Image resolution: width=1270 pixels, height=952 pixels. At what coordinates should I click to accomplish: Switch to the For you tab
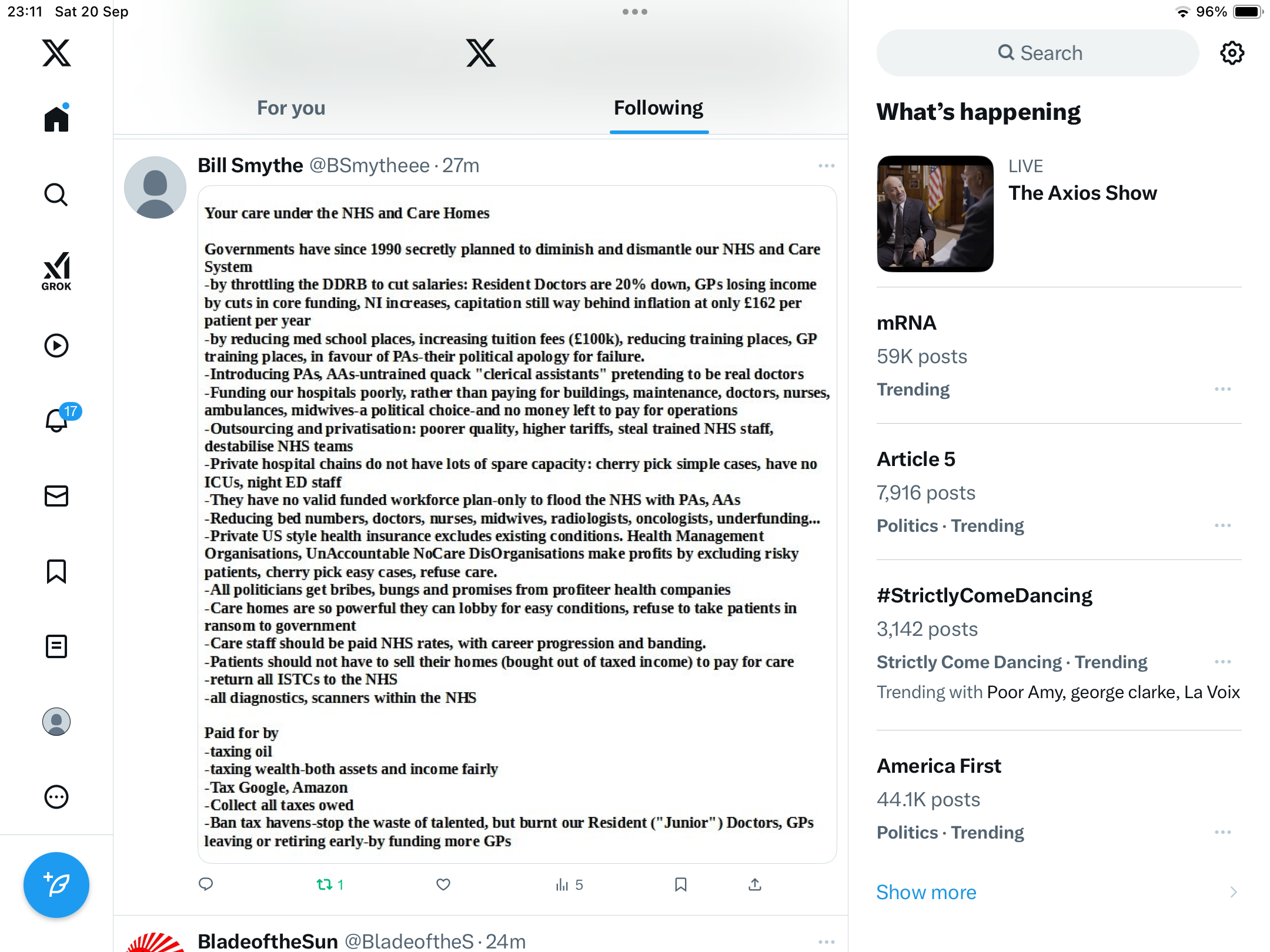[291, 108]
